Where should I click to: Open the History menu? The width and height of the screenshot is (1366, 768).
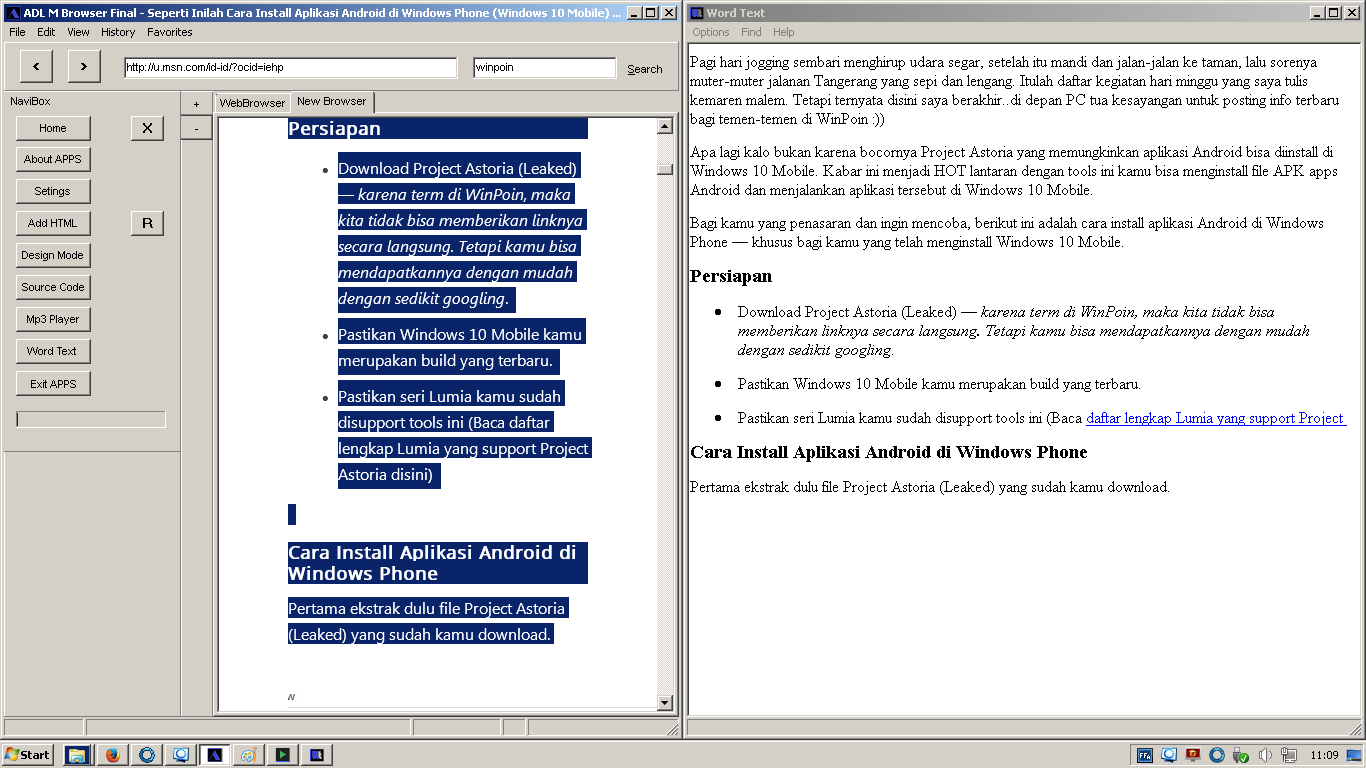(x=118, y=32)
